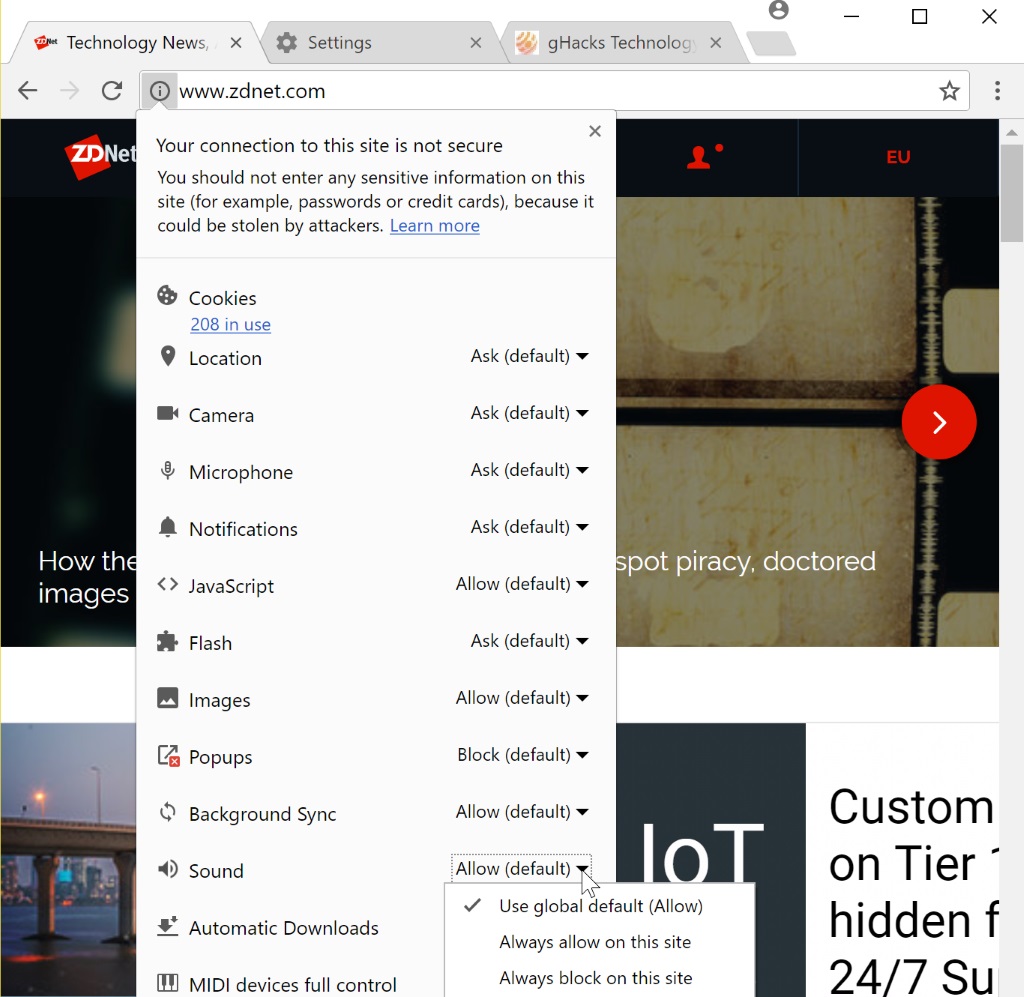The image size is (1024, 997).
Task: Click the scrollbar up arrow
Action: [1012, 133]
